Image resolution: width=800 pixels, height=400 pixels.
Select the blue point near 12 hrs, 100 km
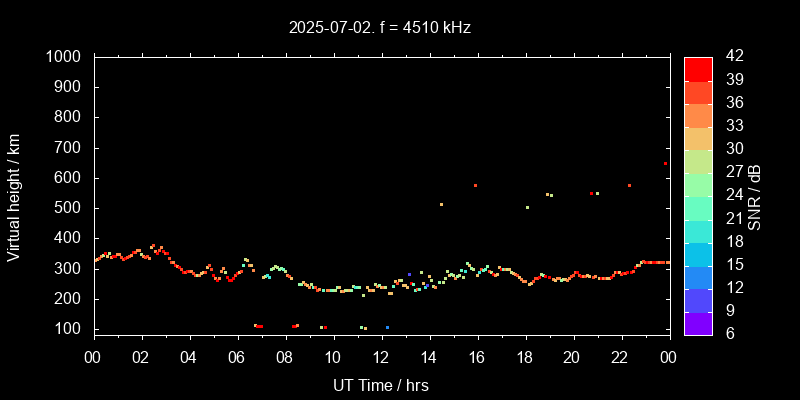[x=387, y=327]
